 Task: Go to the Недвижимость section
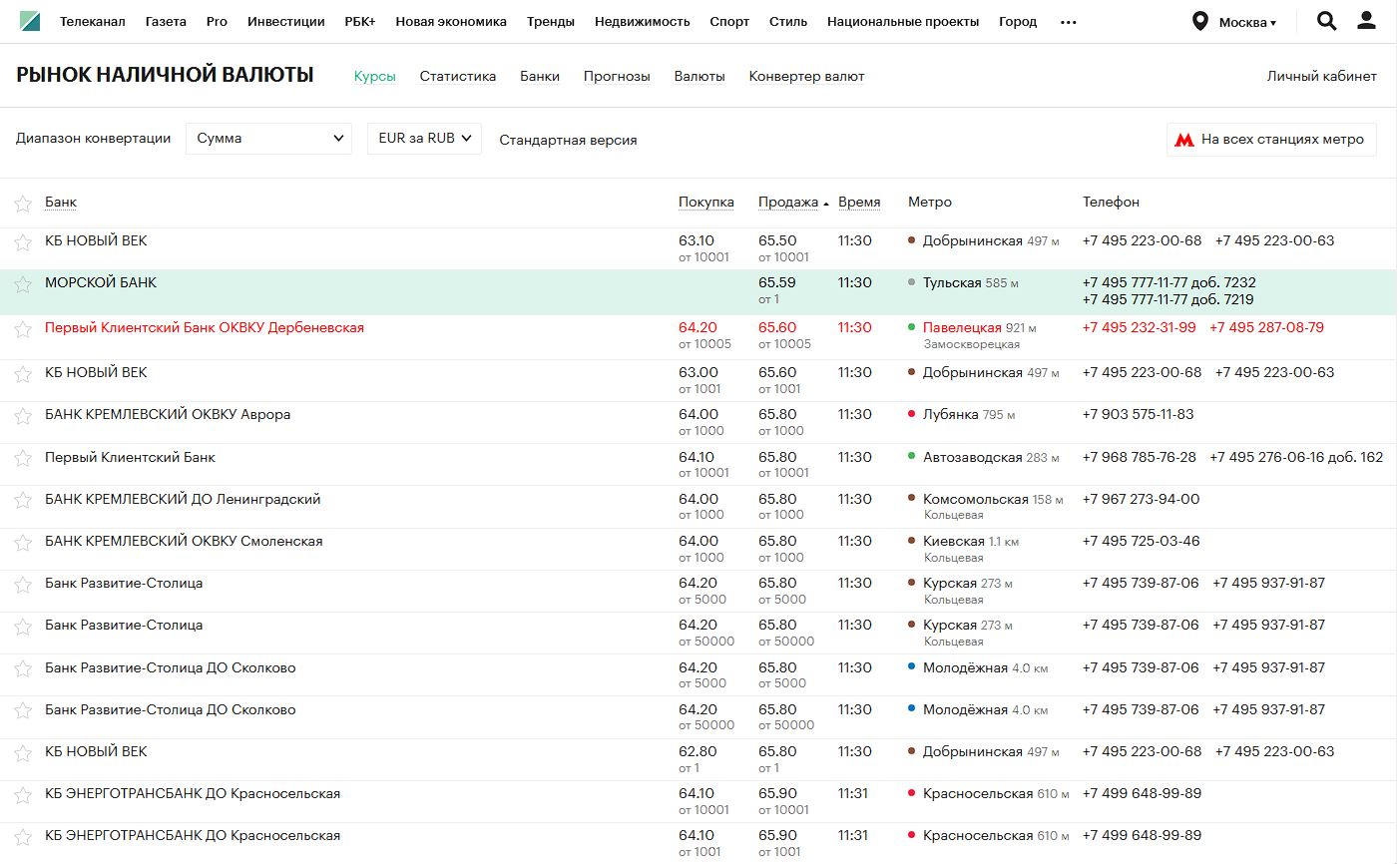[x=643, y=22]
